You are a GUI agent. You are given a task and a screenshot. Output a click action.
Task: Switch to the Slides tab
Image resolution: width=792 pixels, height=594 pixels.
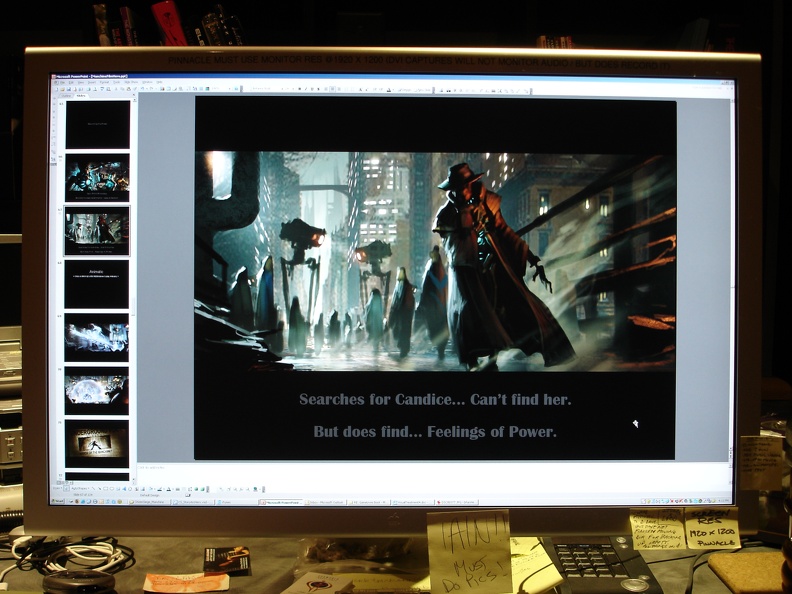(x=81, y=96)
